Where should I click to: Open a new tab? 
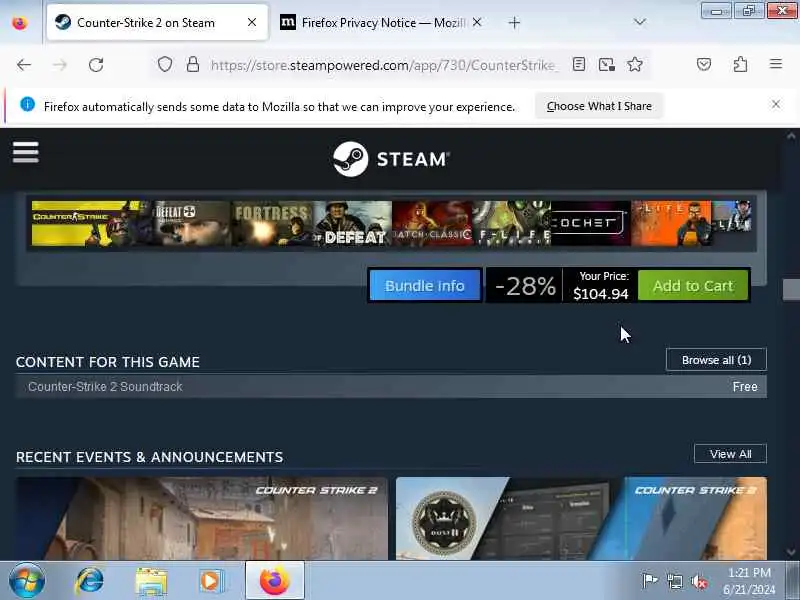click(x=514, y=22)
